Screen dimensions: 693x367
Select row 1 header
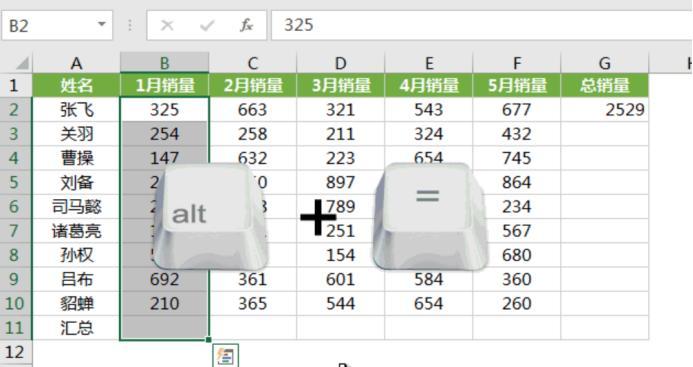click(x=16, y=85)
